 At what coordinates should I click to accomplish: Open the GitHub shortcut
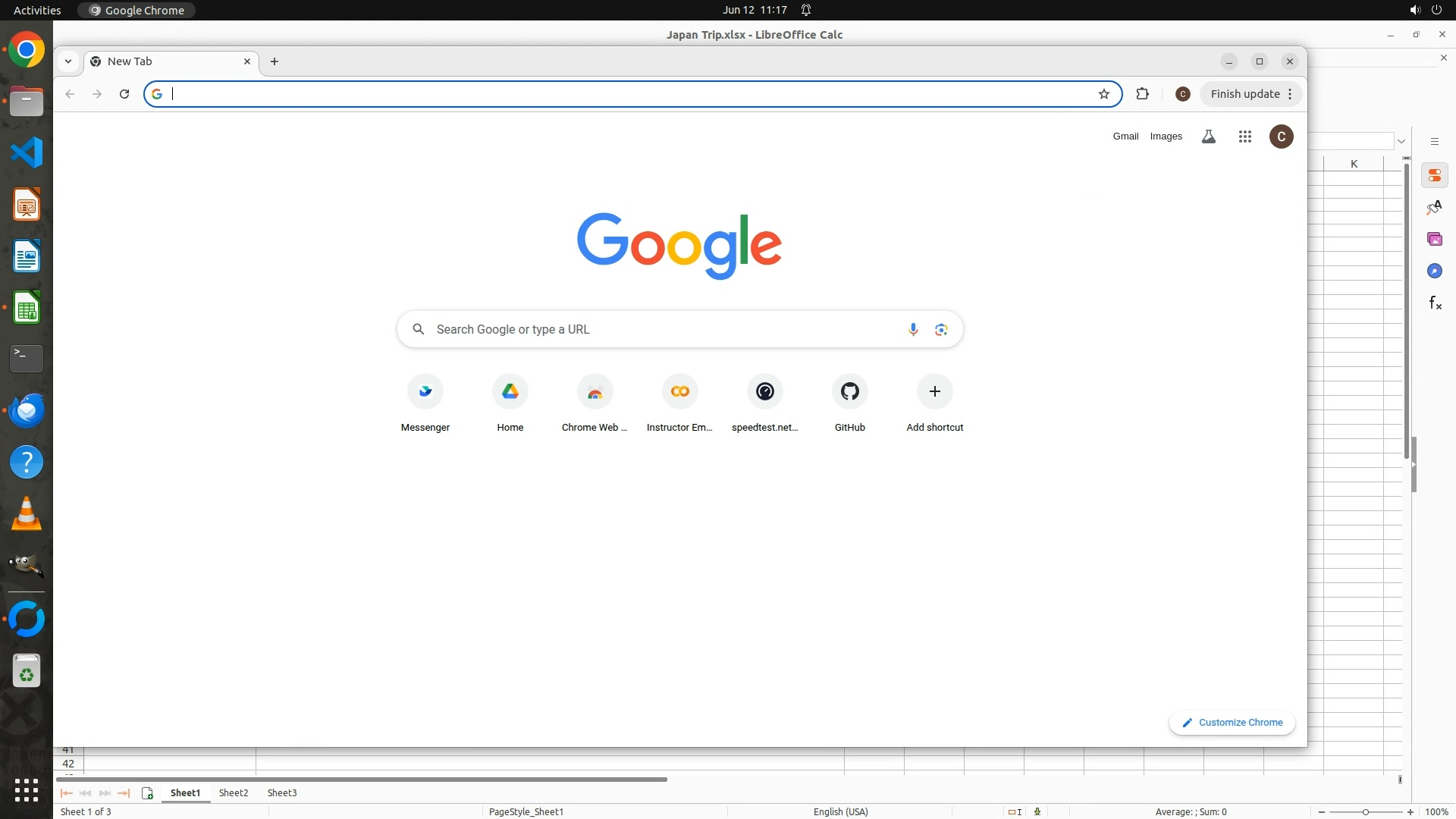[x=849, y=392]
